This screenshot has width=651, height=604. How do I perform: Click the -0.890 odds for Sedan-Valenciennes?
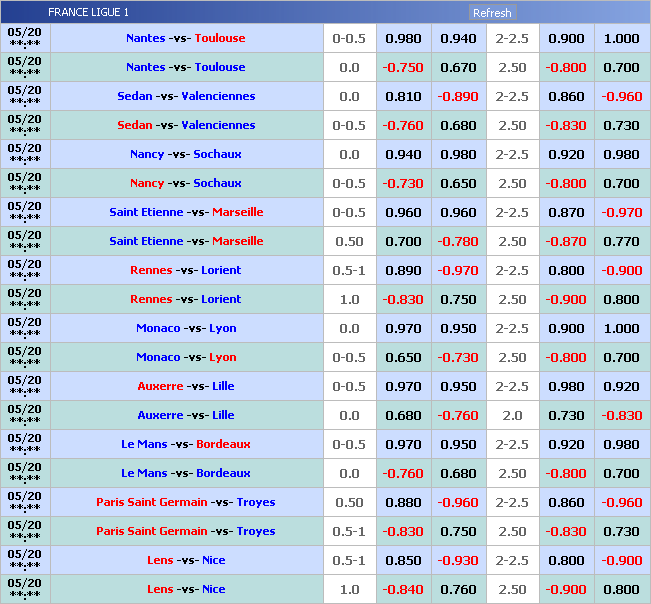coord(458,97)
